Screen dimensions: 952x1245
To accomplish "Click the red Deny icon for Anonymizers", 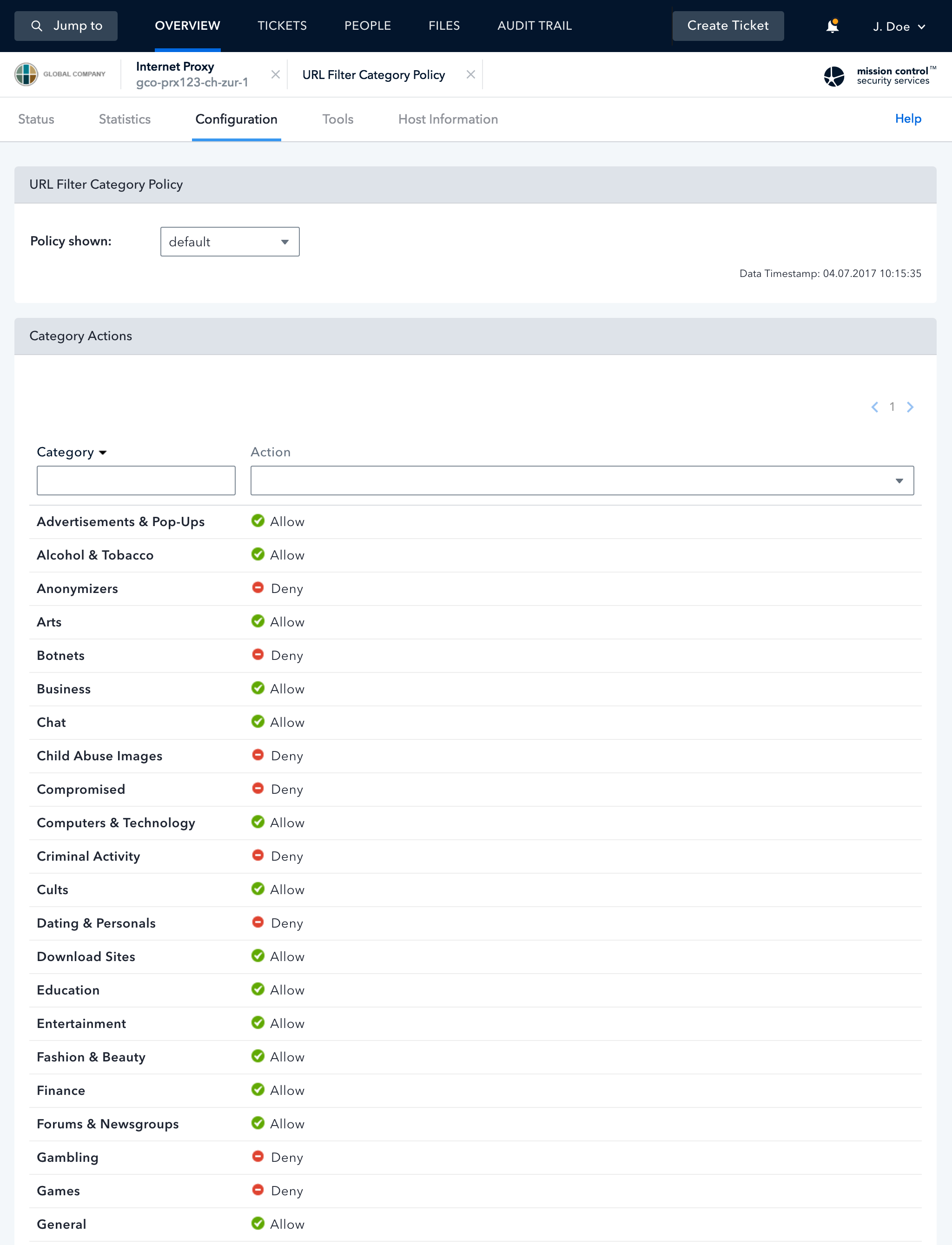I will pos(258,587).
